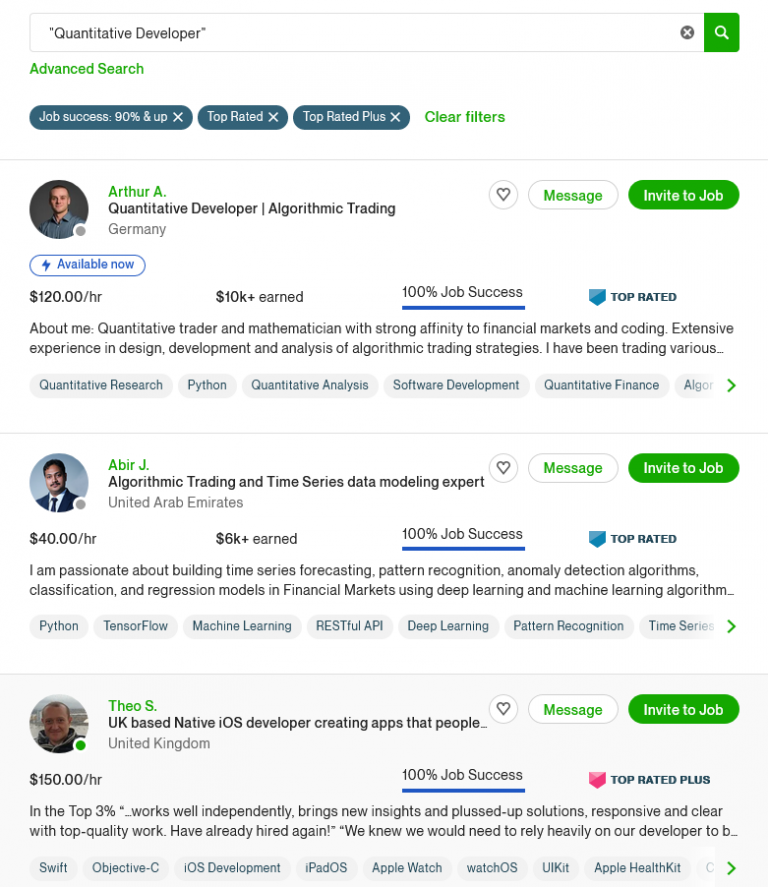Screen dimensions: 768x887
Task: Message Arthur A.
Action: click(572, 195)
